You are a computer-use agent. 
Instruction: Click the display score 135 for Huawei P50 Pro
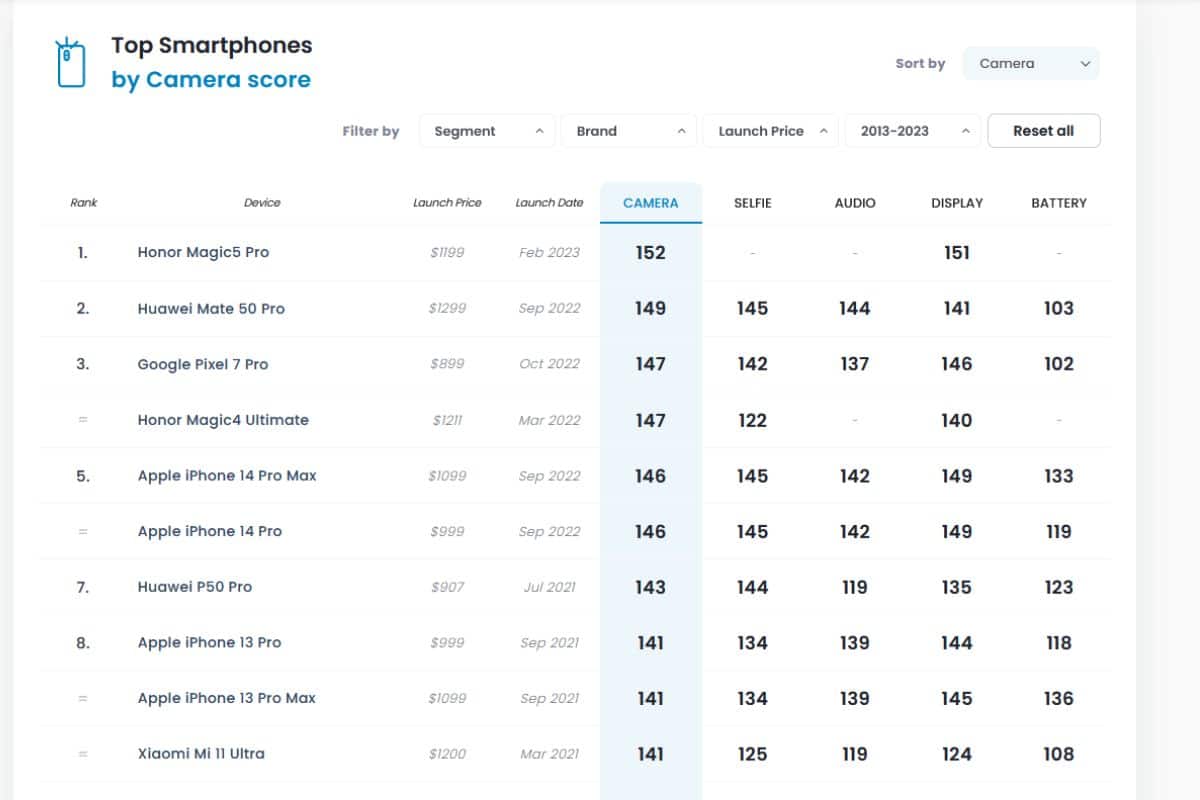[x=957, y=588]
